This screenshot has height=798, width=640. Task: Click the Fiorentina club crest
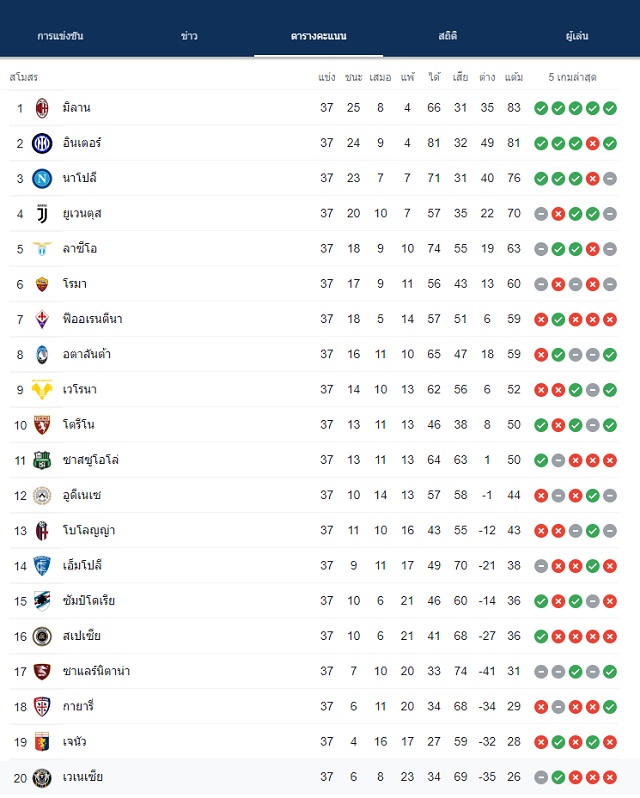coord(42,319)
